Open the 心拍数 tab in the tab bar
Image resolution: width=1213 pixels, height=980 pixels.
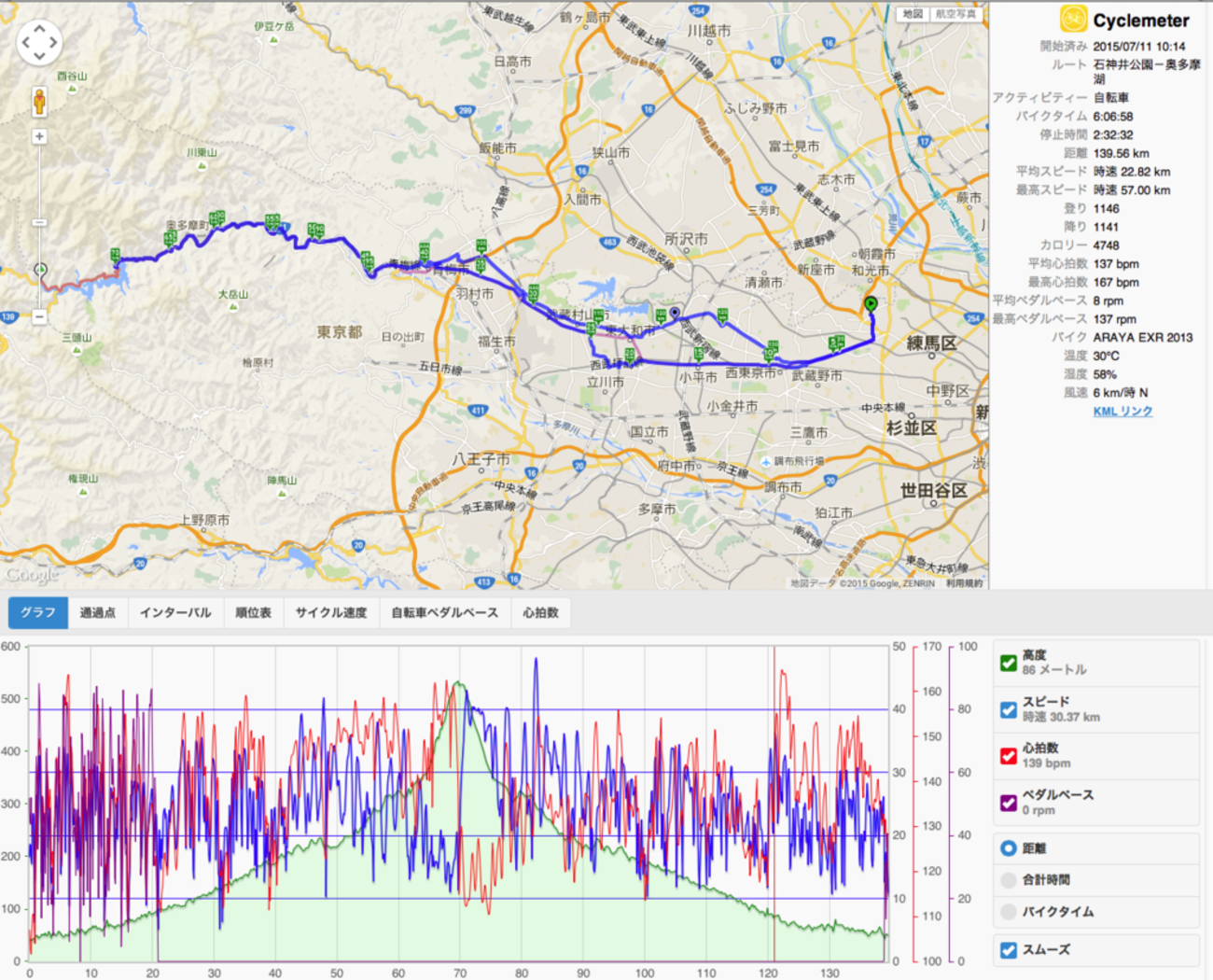pyautogui.click(x=540, y=613)
